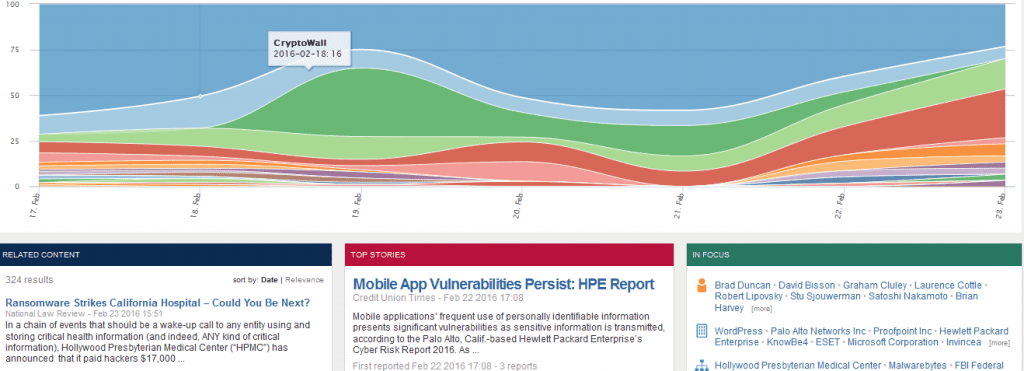
Task: Open Ransomware Strikes California Hospital article
Action: [157, 302]
